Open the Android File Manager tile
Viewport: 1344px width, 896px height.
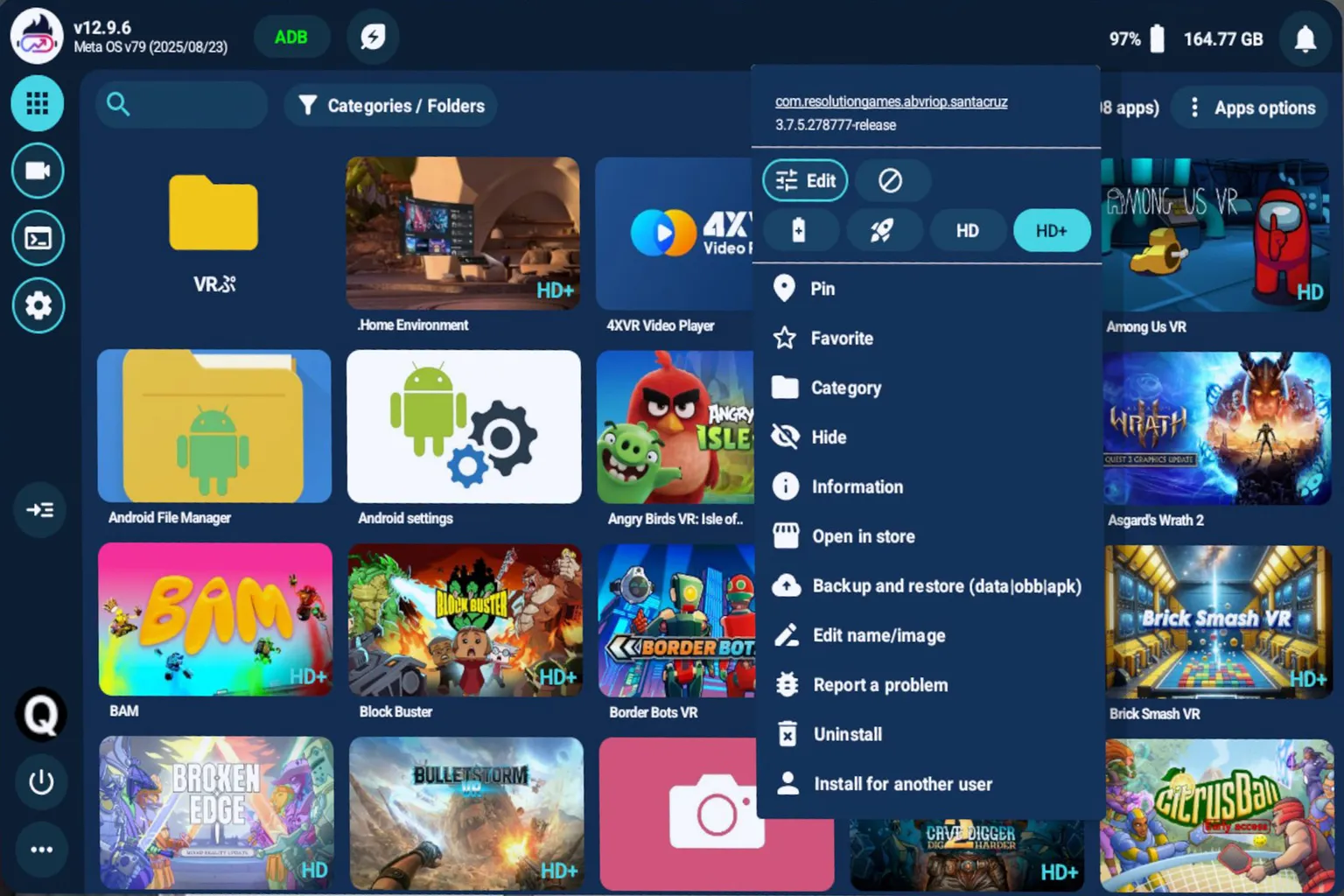[214, 426]
